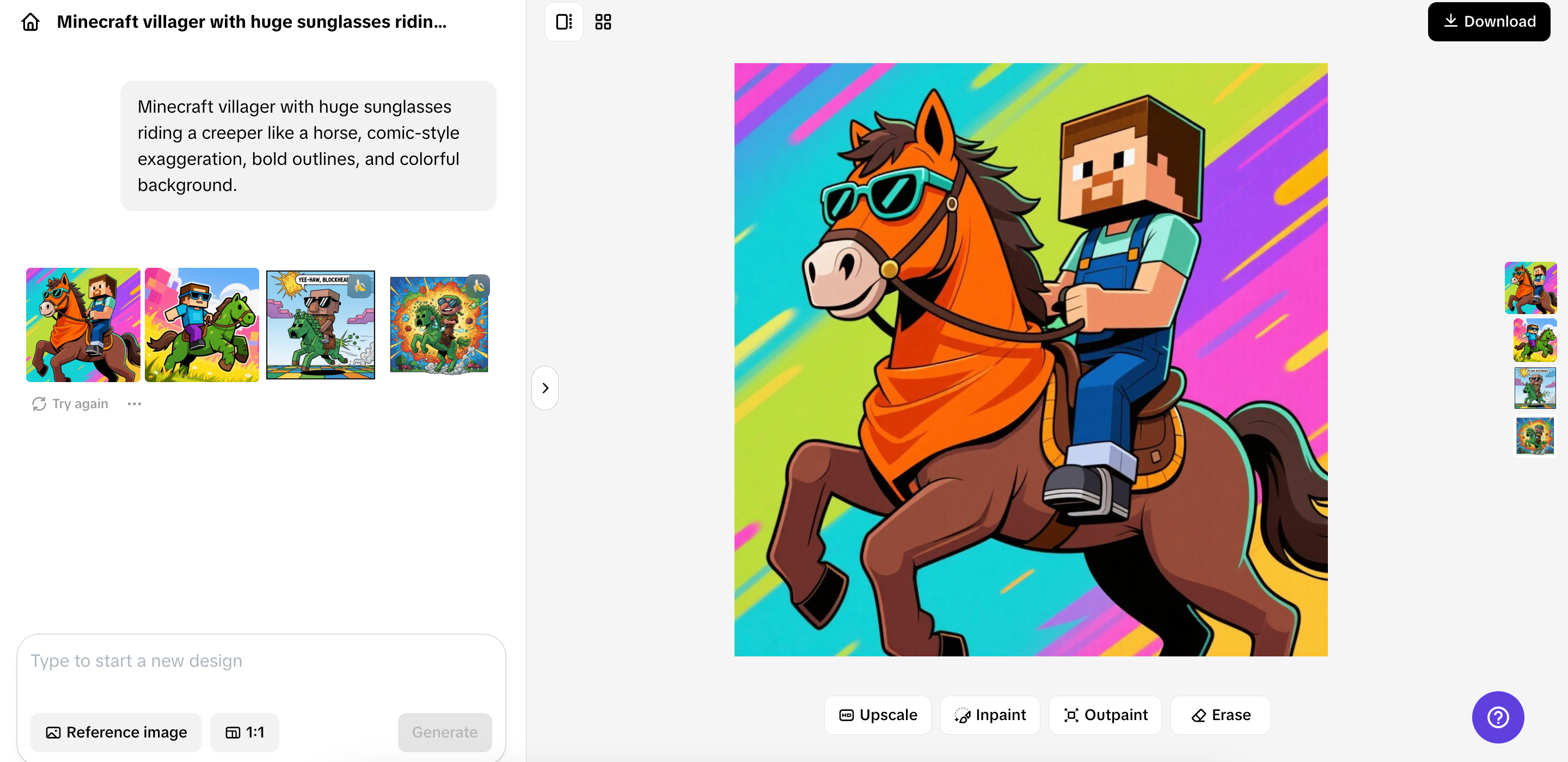The height and width of the screenshot is (762, 1568).
Task: Switch to single image view
Action: [563, 21]
